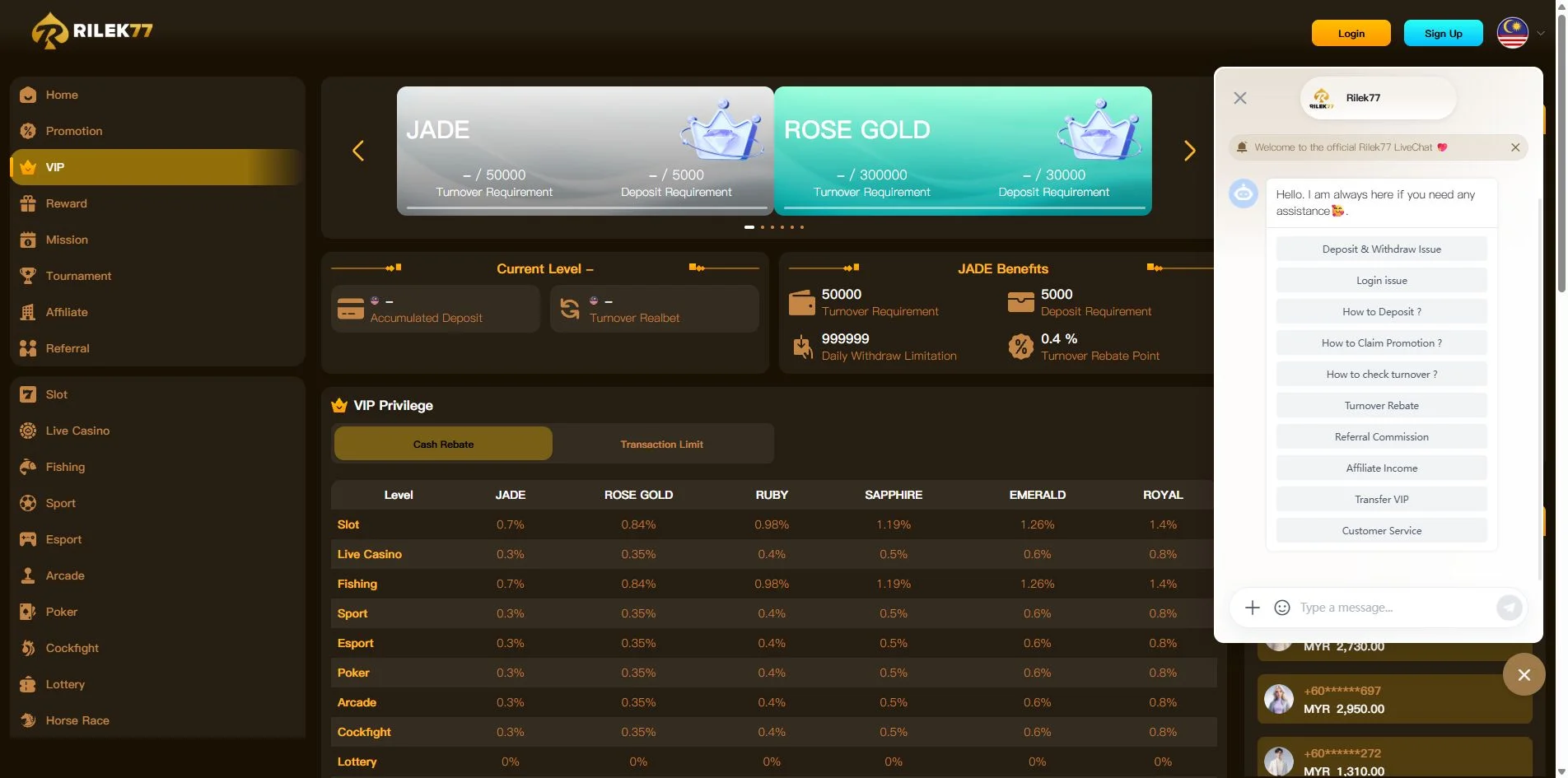The image size is (1568, 778).
Task: Click the Lottery row label in table
Action: (x=357, y=762)
